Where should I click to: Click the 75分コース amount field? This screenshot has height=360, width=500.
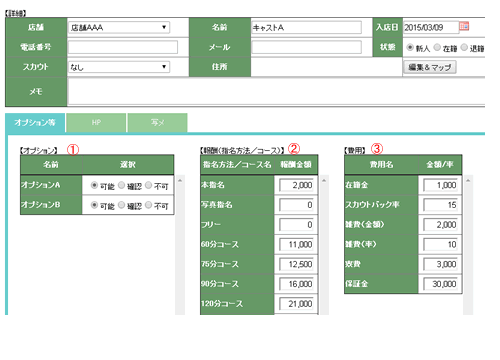pyautogui.click(x=296, y=264)
